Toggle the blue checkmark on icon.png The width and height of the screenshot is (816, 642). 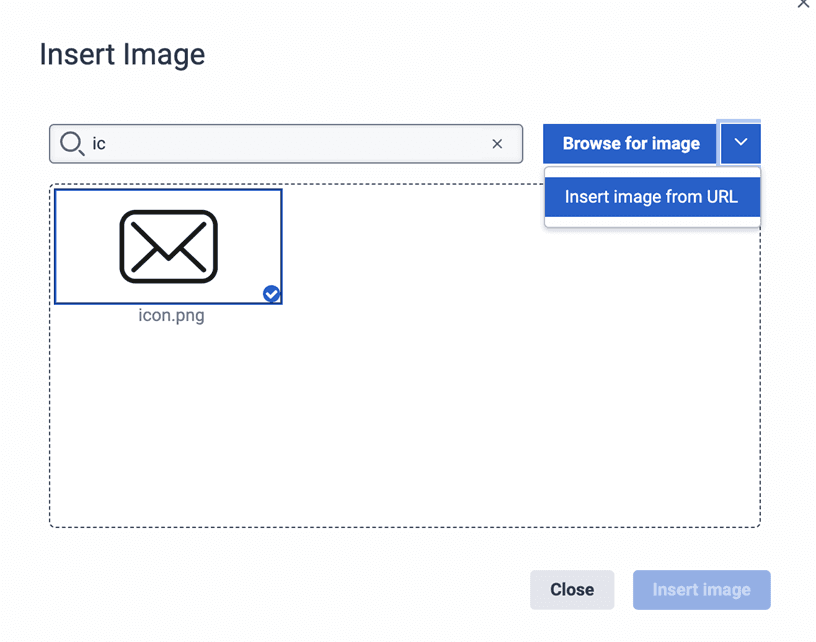point(271,293)
